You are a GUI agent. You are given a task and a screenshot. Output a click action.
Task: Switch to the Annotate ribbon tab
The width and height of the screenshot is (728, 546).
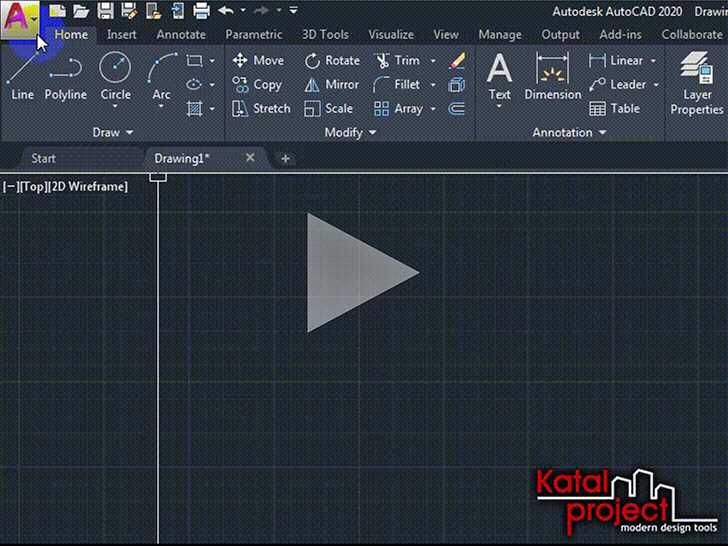pyautogui.click(x=181, y=35)
